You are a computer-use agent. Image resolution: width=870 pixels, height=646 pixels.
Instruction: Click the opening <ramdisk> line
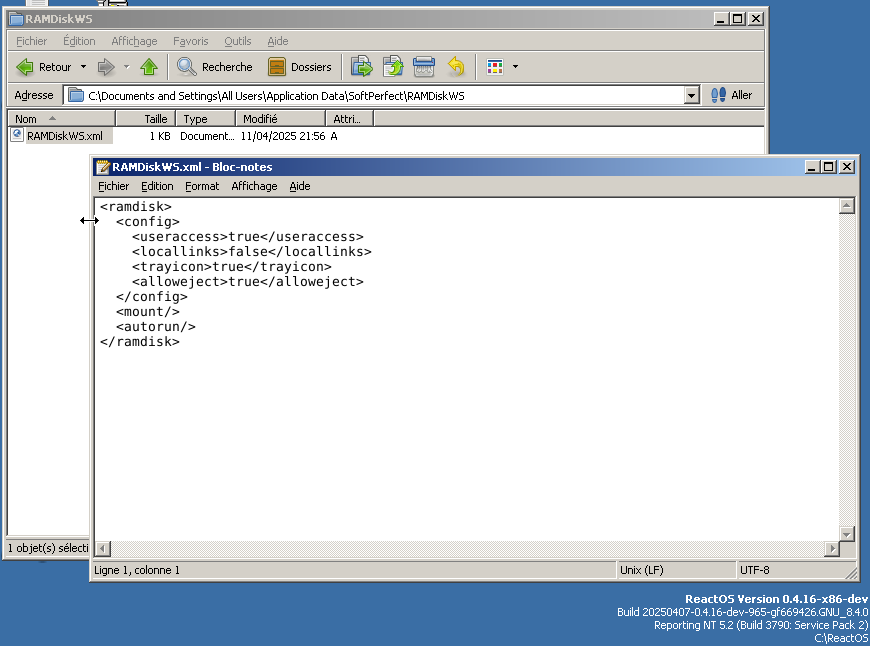(135, 207)
